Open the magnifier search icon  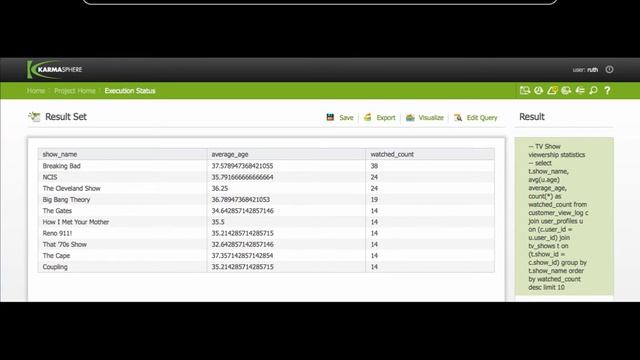[x=593, y=90]
